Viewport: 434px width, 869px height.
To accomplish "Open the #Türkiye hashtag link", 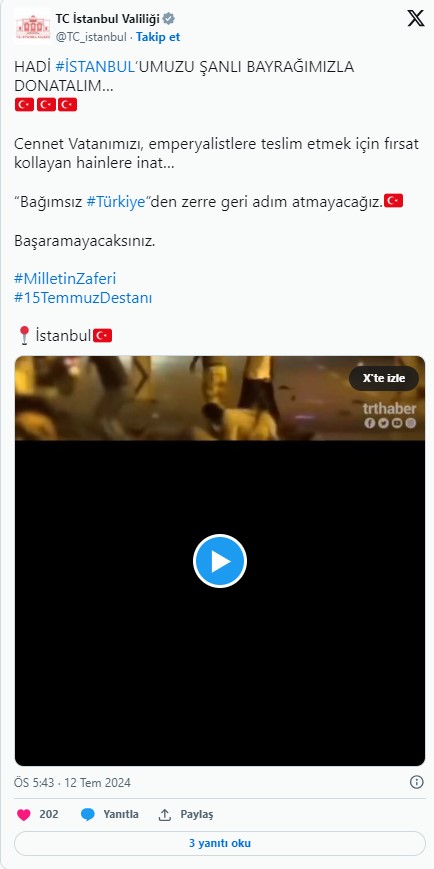I will coord(116,202).
